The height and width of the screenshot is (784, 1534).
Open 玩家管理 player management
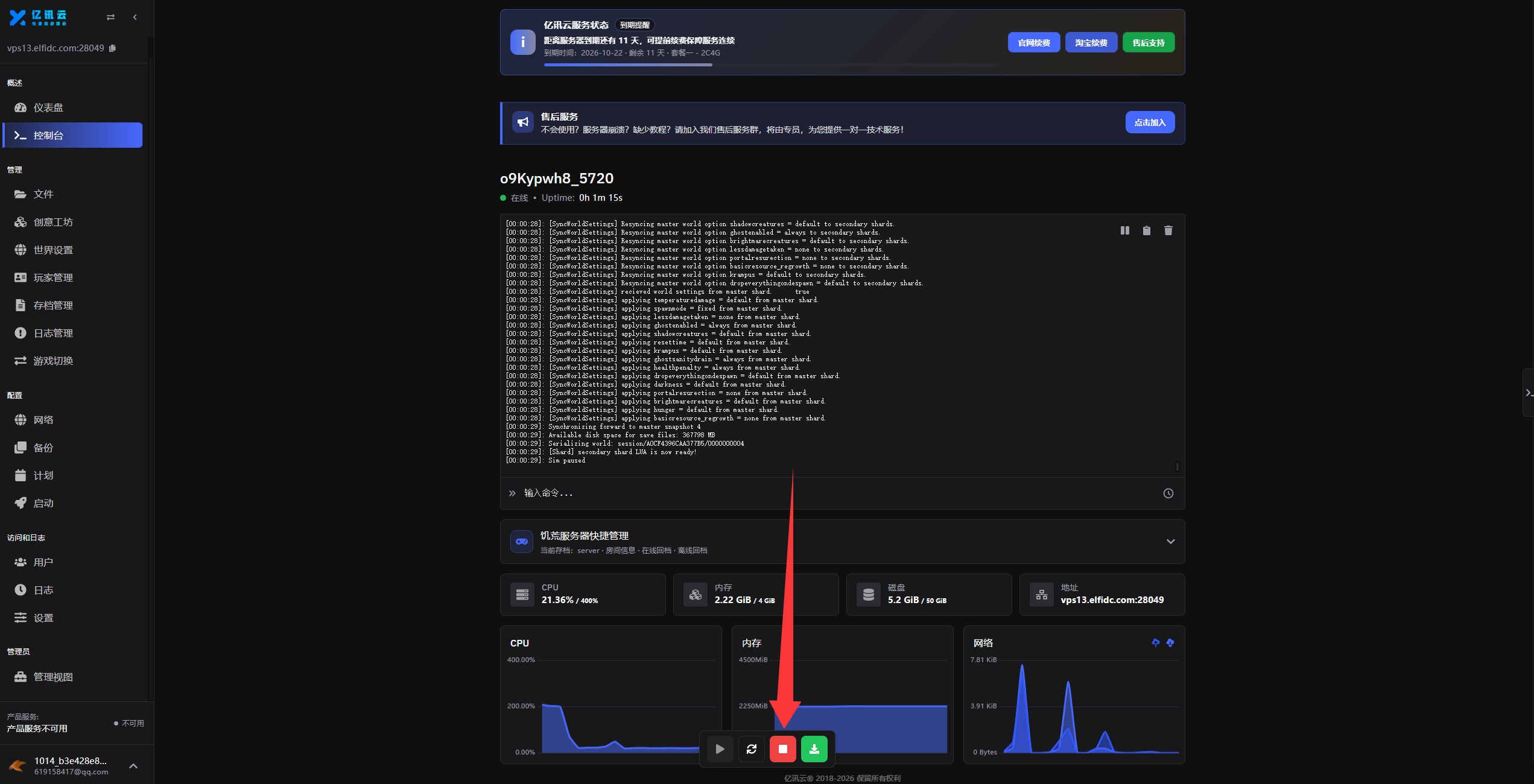click(x=73, y=277)
